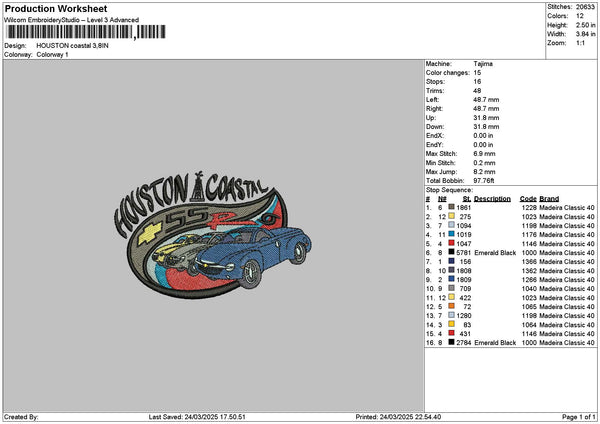Screen dimensions: 600x424
Task: Click the Stop Sequence label
Action: pos(449,190)
